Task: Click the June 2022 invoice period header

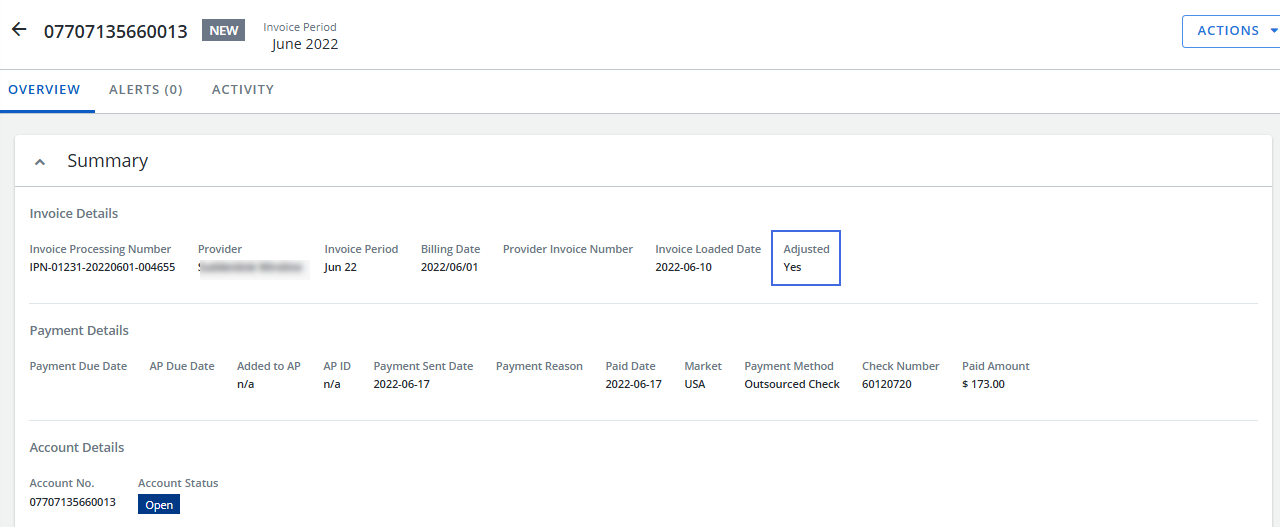Action: pyautogui.click(x=305, y=44)
